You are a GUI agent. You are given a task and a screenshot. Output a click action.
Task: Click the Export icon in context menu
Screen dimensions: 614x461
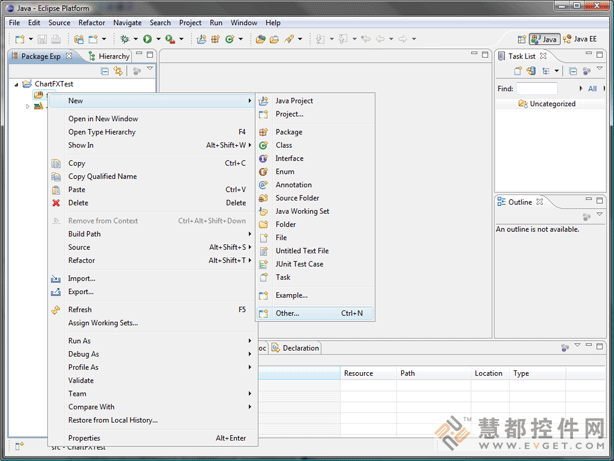click(x=56, y=292)
